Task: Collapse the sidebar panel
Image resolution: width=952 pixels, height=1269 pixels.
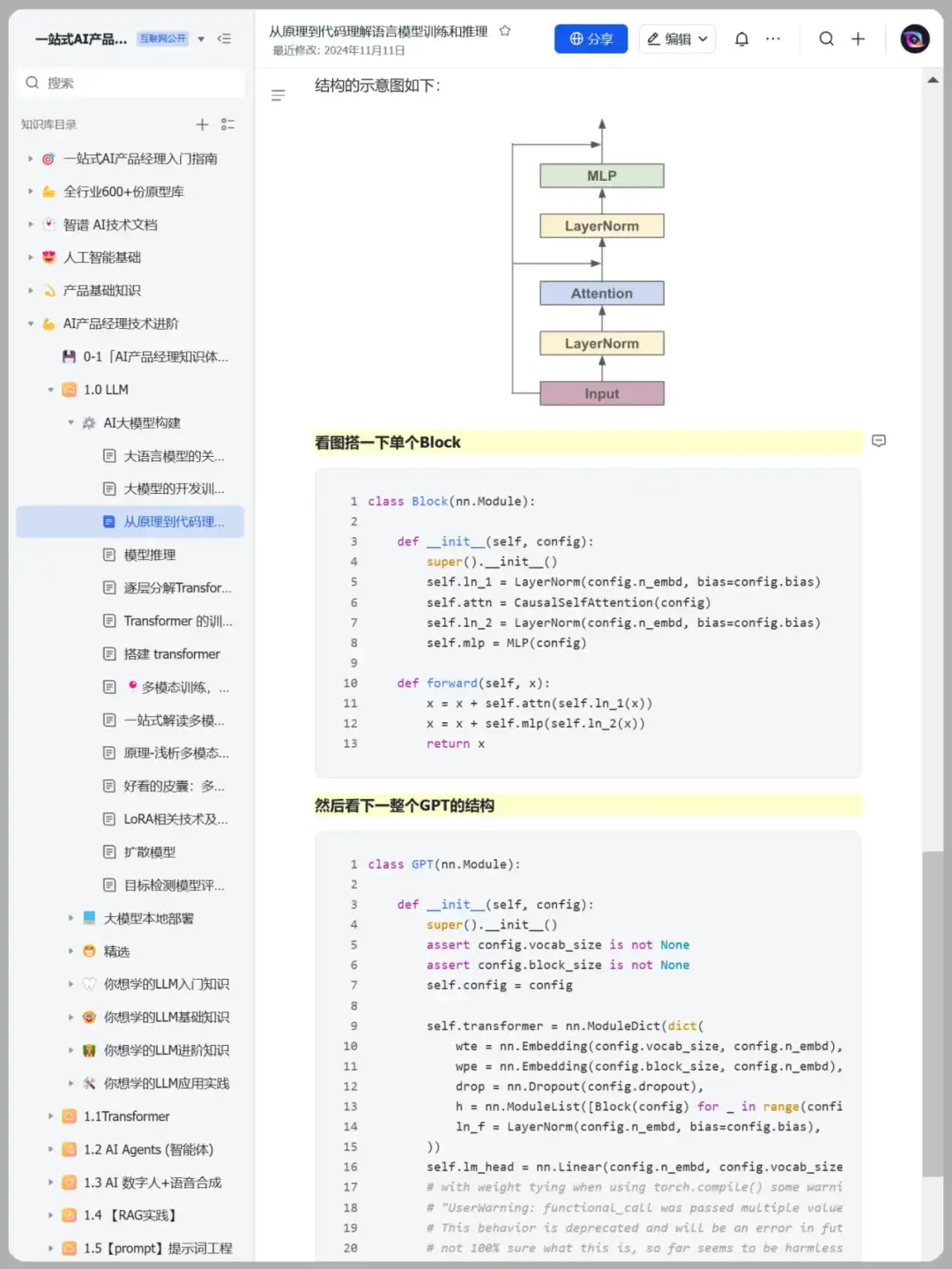Action: [x=224, y=39]
